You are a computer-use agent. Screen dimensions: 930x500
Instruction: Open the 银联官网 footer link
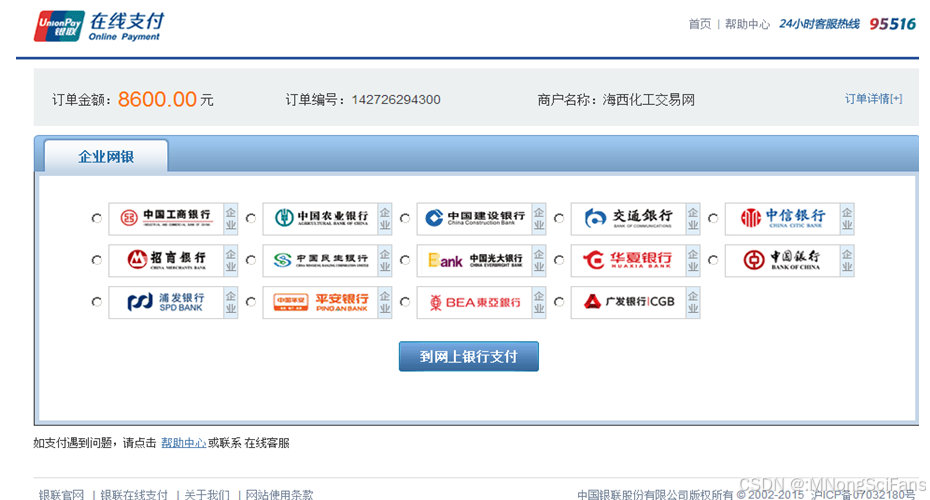pyautogui.click(x=62, y=494)
